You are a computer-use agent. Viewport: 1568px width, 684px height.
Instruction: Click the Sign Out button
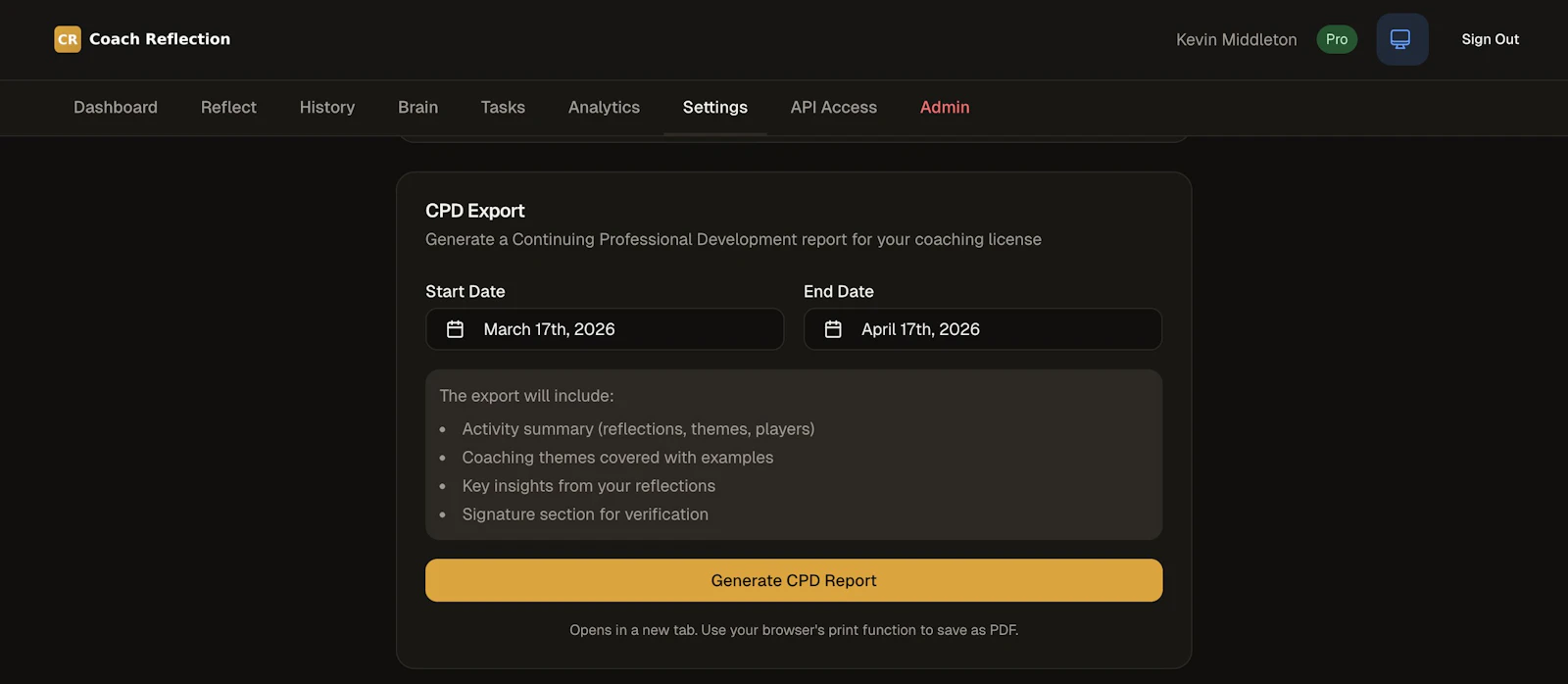click(x=1490, y=39)
